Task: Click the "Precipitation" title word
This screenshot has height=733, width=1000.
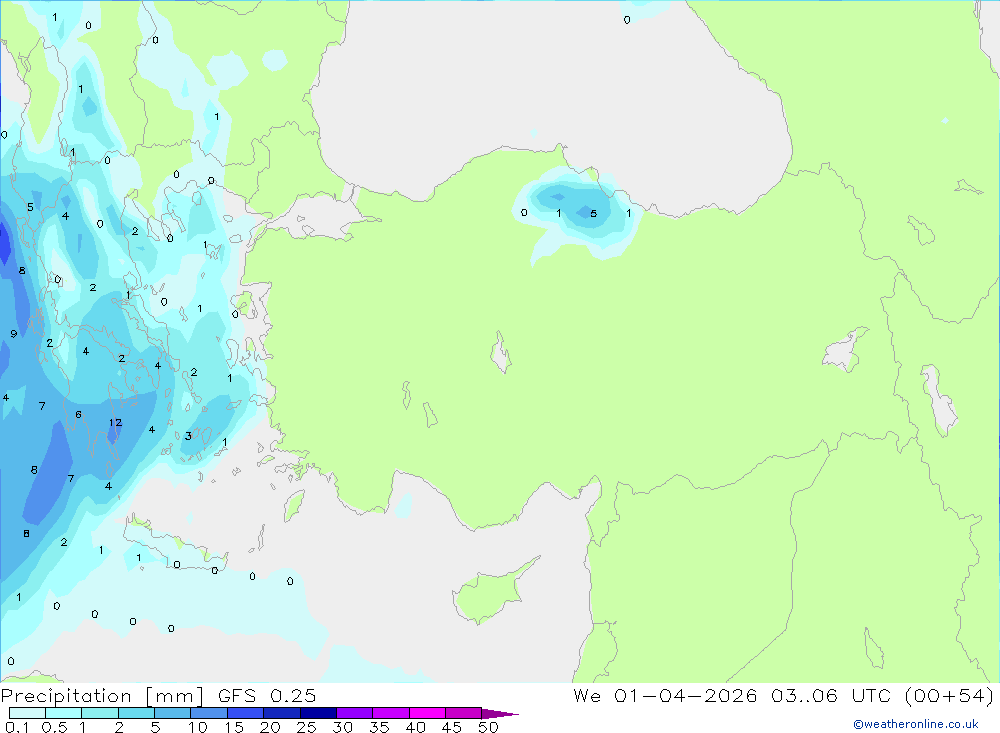Action: [66, 696]
